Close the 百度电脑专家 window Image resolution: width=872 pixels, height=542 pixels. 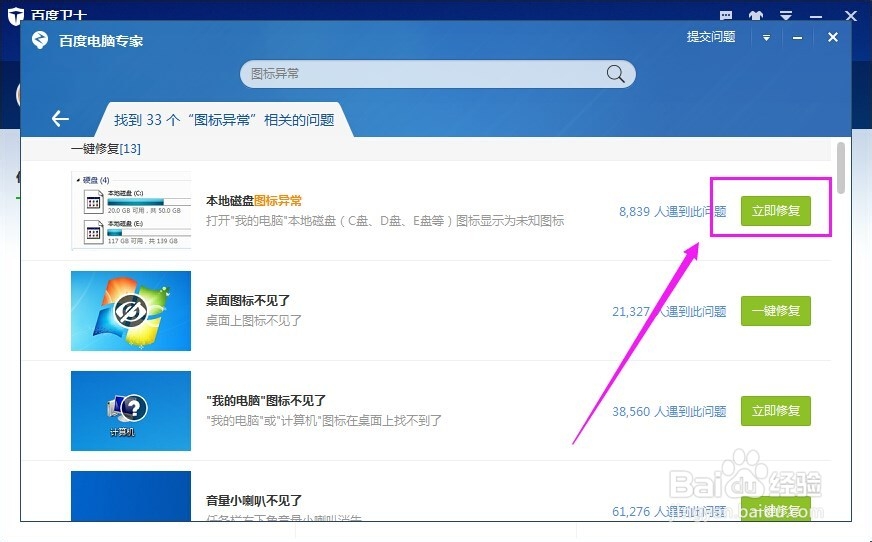[x=833, y=37]
